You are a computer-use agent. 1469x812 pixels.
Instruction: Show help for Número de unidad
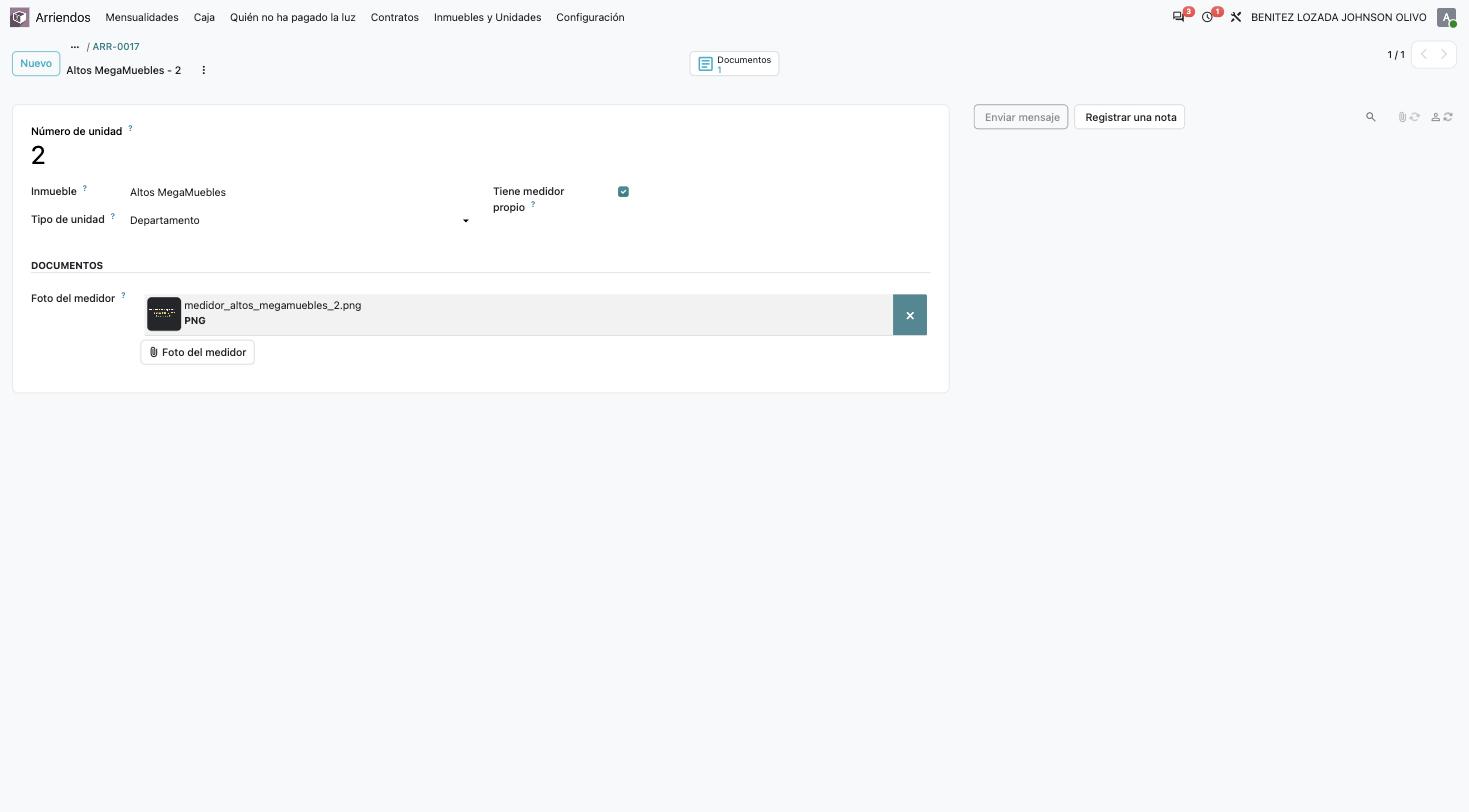click(130, 128)
